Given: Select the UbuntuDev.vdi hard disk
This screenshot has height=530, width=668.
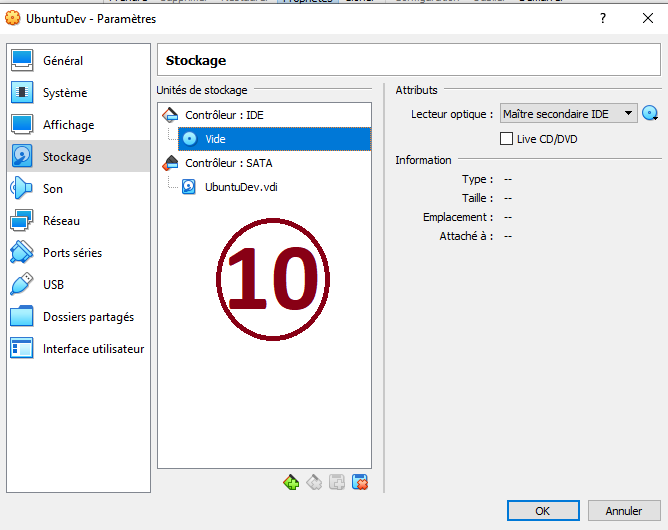Looking at the screenshot, I should pos(240,187).
